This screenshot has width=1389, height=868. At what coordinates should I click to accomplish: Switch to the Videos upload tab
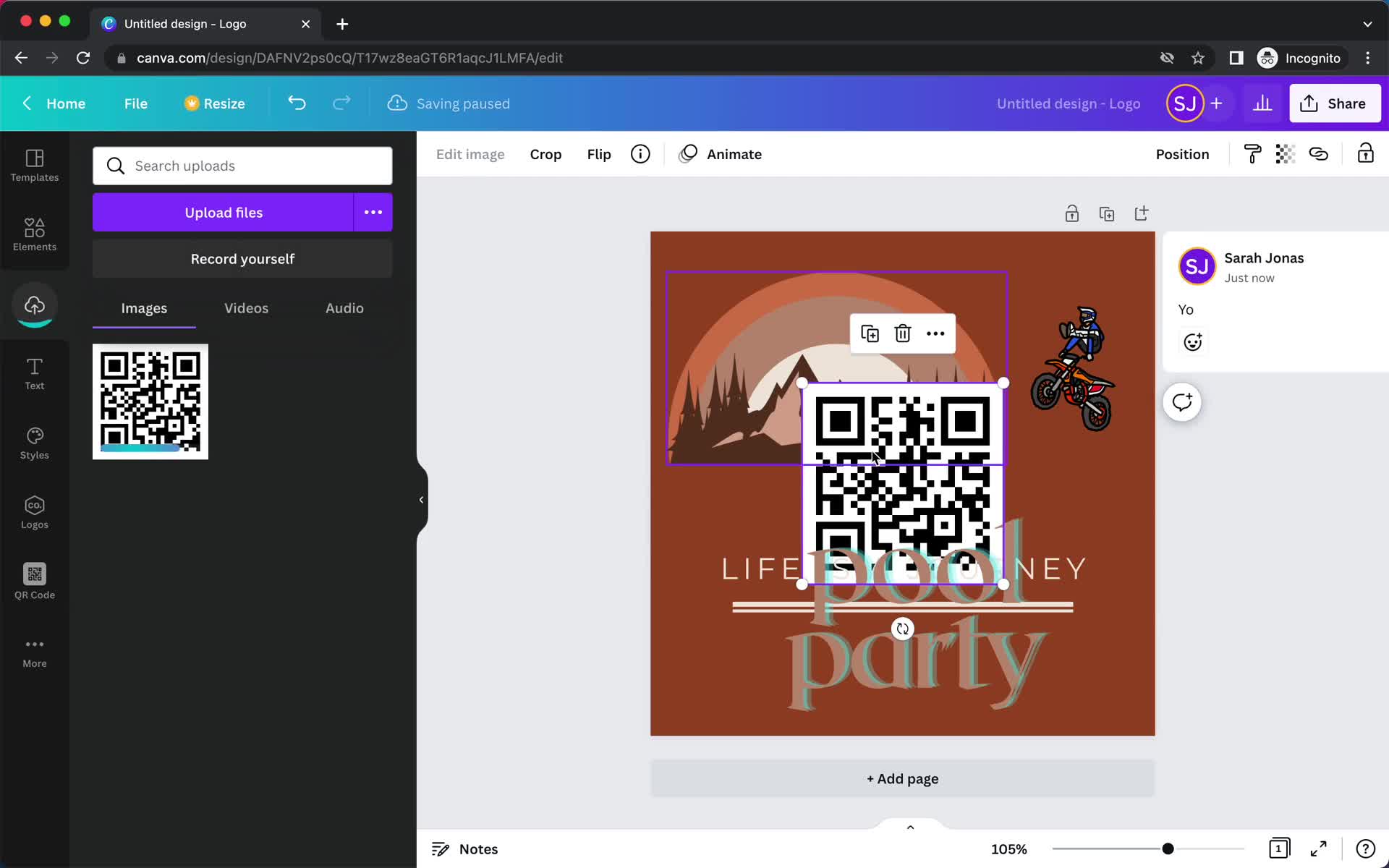[x=245, y=308]
